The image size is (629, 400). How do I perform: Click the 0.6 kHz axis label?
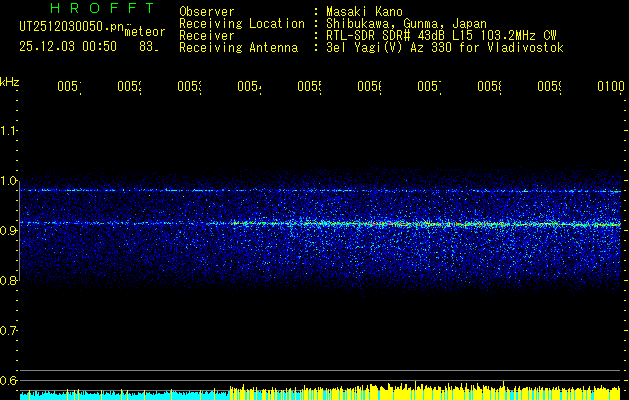pyautogui.click(x=8, y=380)
